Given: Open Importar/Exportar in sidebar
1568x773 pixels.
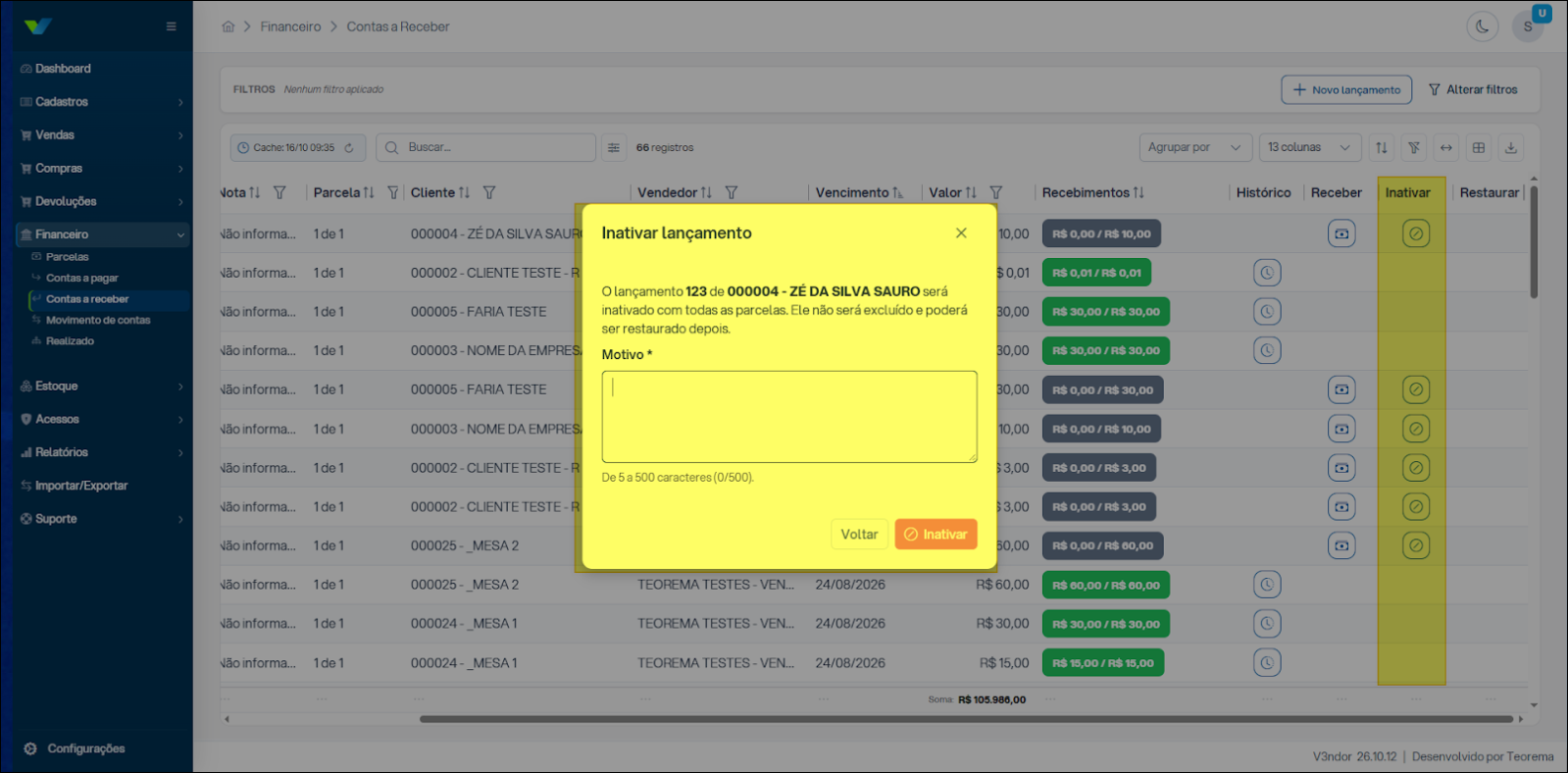Looking at the screenshot, I should pyautogui.click(x=81, y=486).
